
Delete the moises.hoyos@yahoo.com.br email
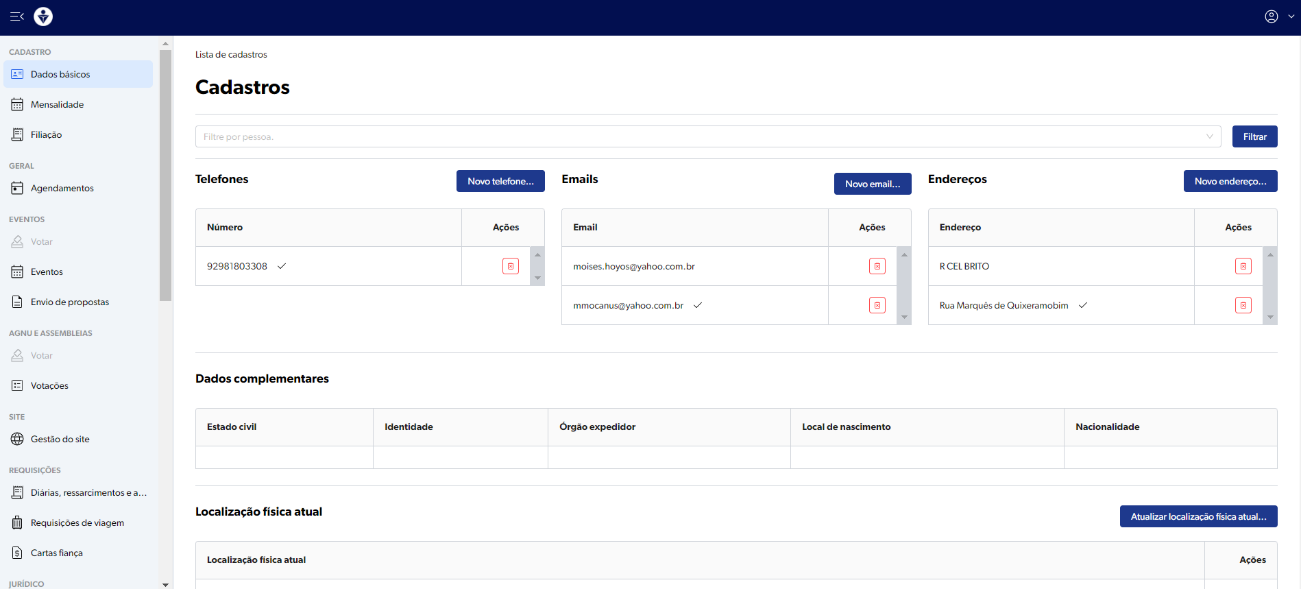[877, 266]
